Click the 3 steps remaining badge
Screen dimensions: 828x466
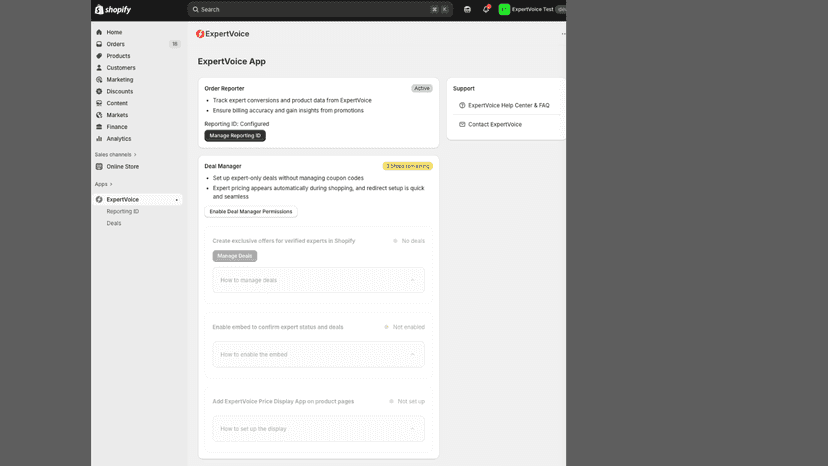coord(408,166)
